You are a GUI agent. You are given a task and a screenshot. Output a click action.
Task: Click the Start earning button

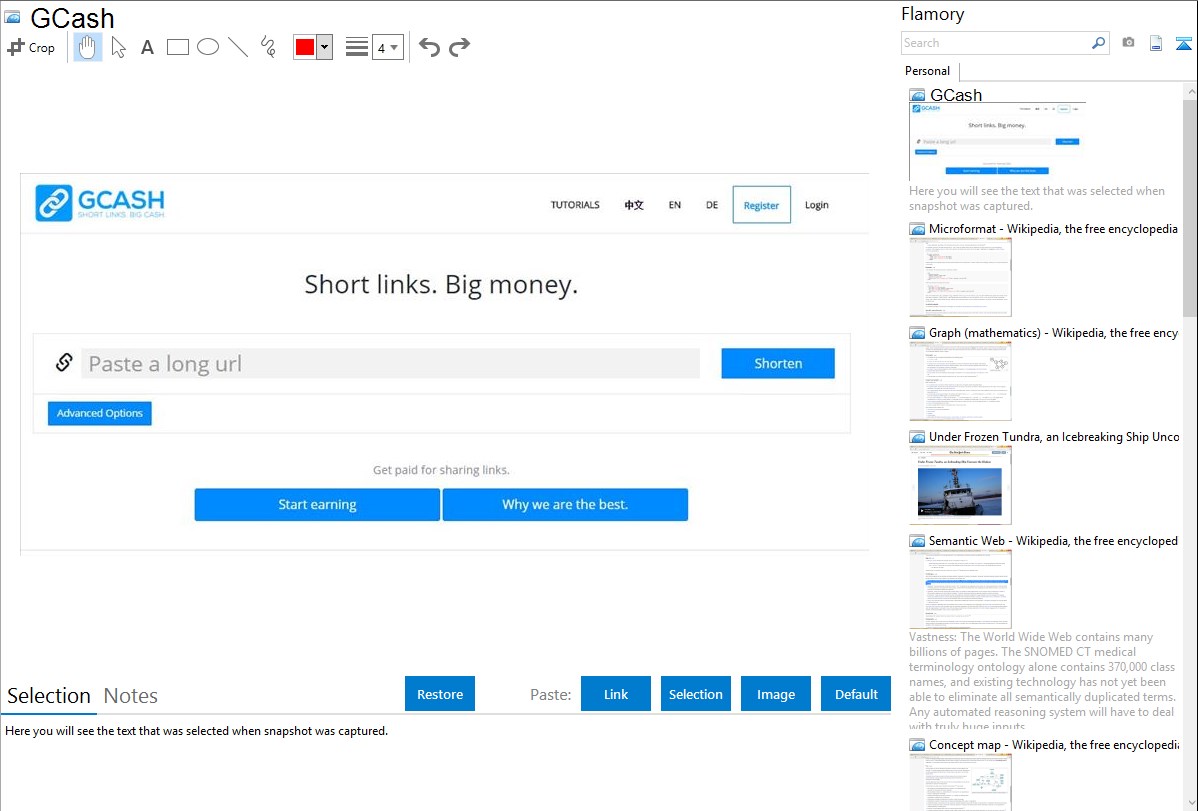[317, 504]
